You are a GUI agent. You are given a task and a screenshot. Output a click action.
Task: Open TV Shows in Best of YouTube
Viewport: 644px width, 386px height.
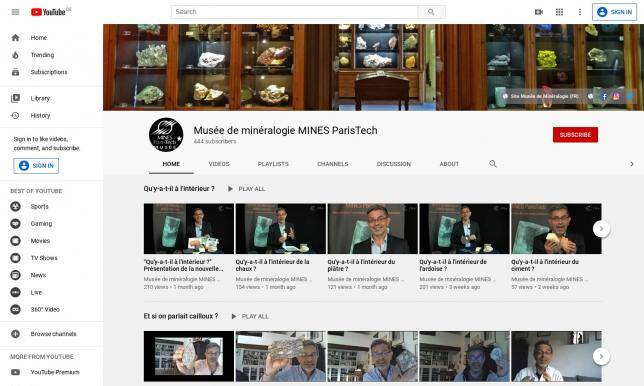pyautogui.click(x=51, y=258)
